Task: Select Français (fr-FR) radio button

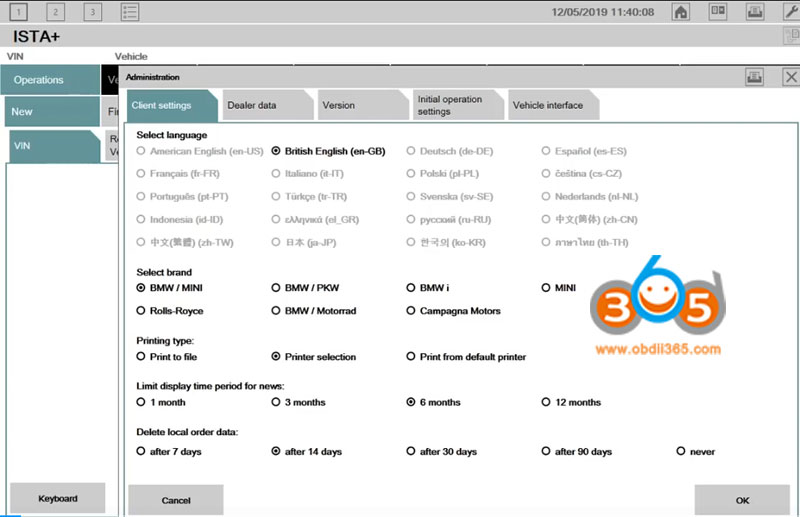Action: [x=178, y=174]
